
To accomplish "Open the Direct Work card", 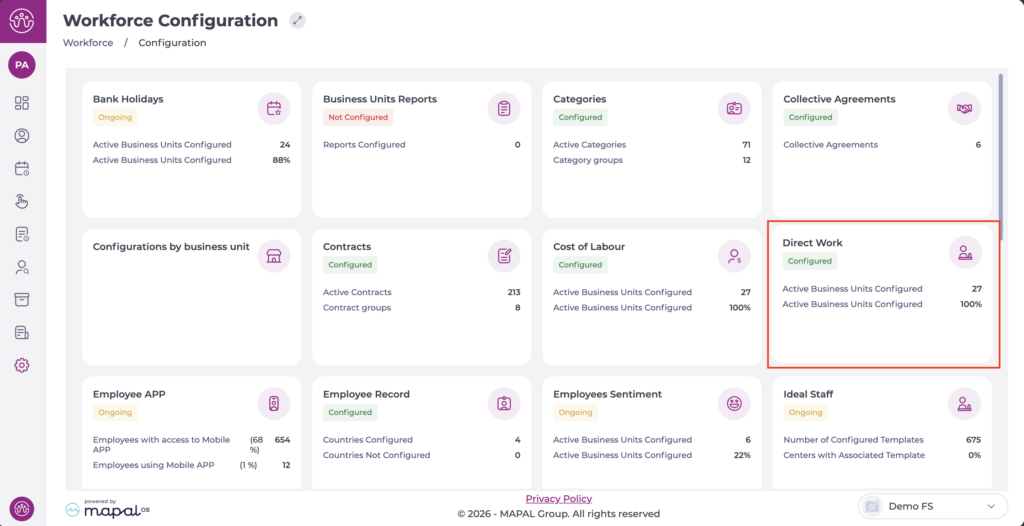I will (882, 294).
